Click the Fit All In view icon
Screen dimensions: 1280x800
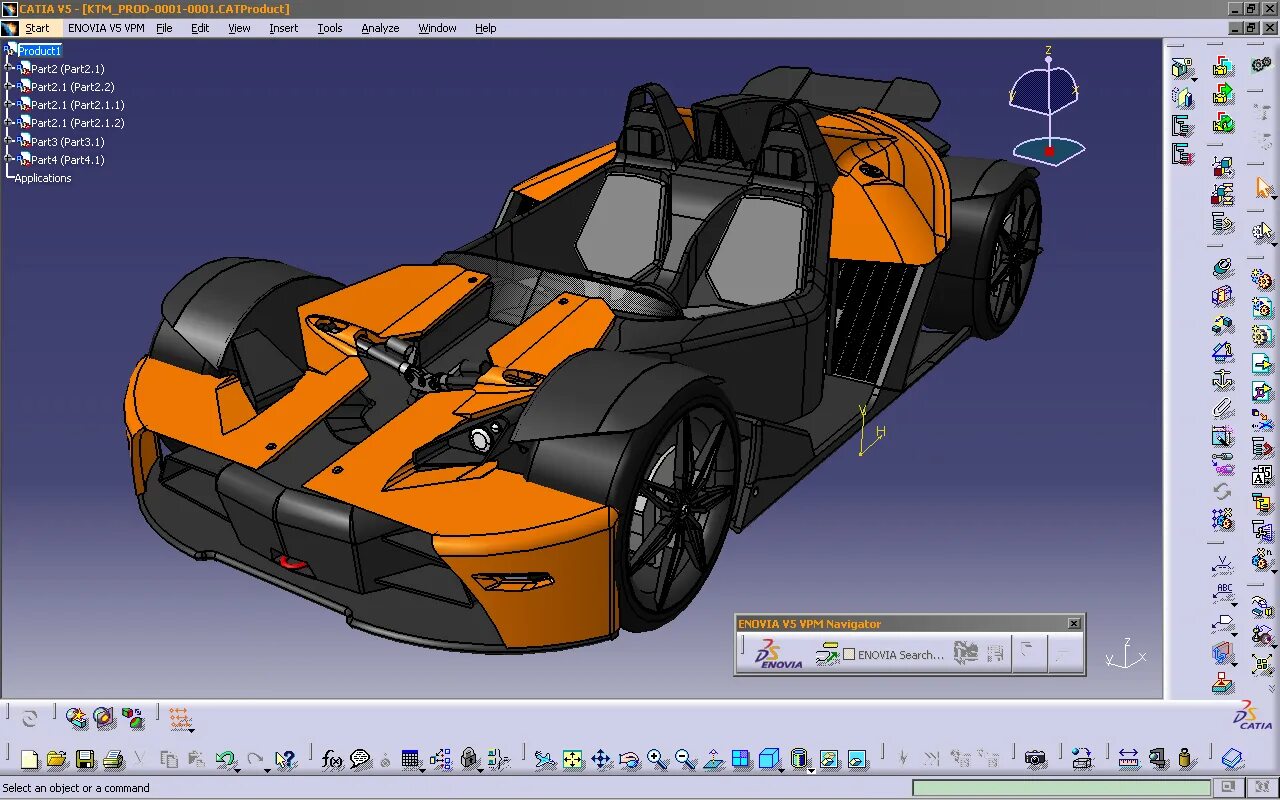572,759
